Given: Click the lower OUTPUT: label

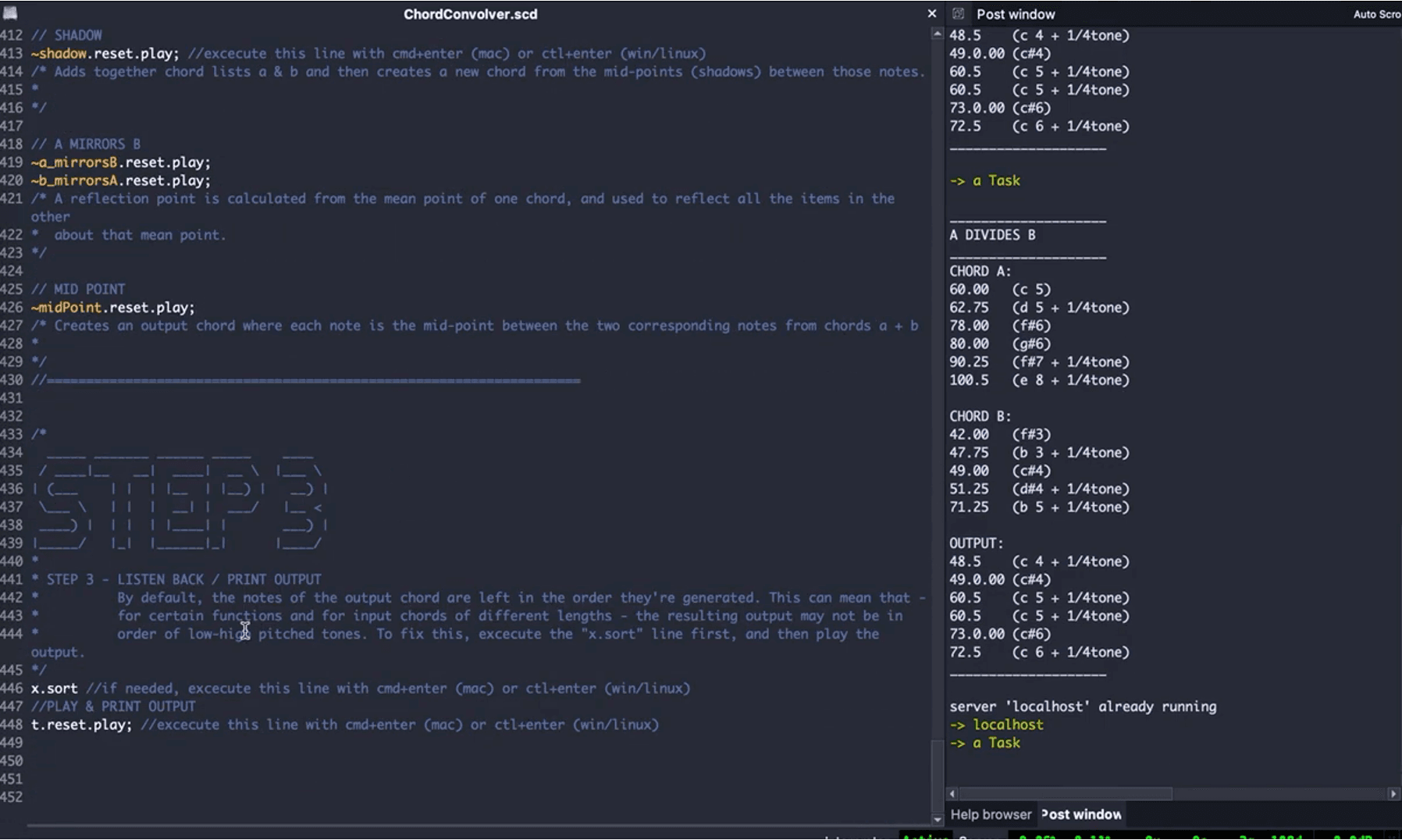Looking at the screenshot, I should pos(976,543).
